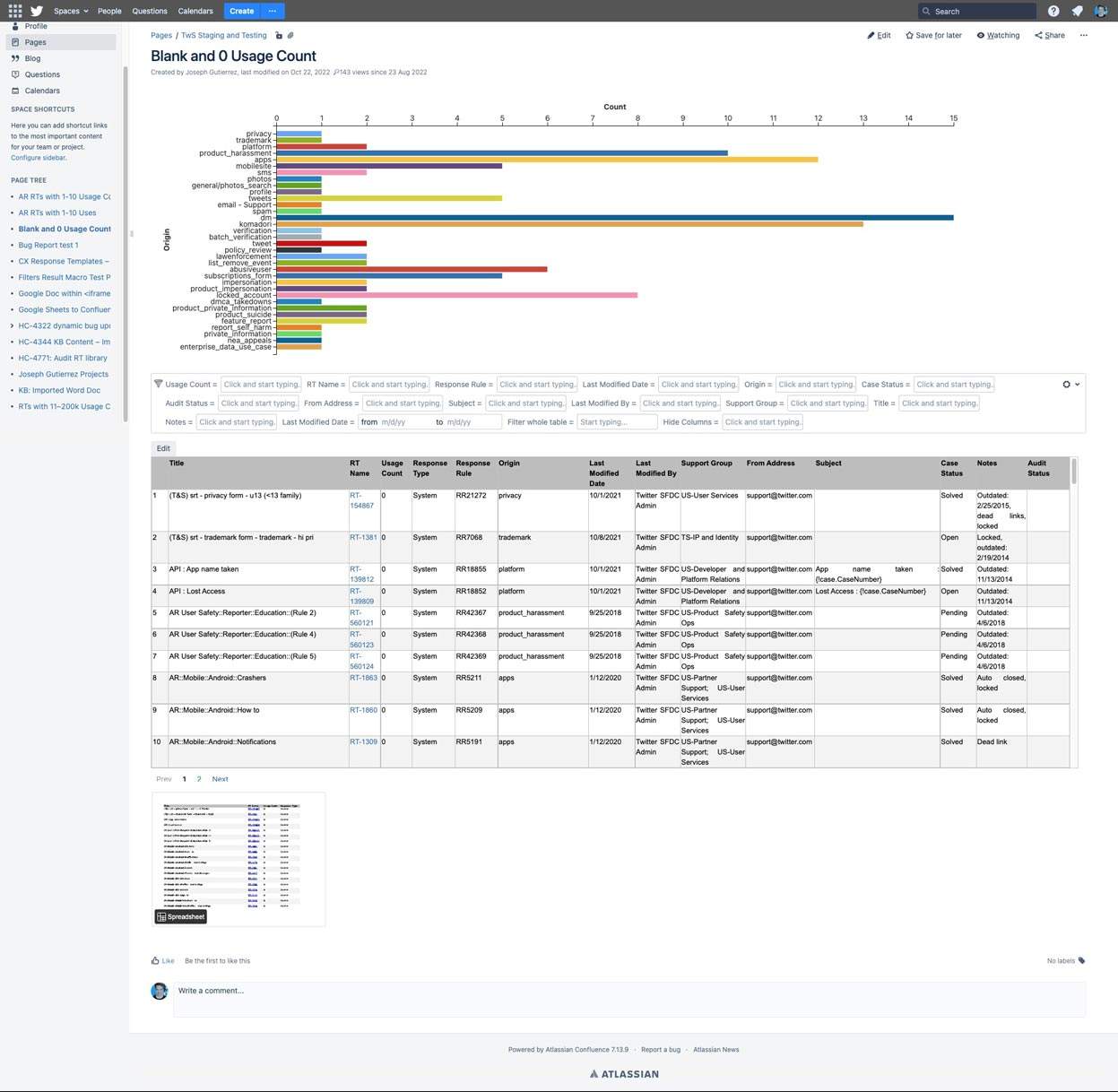This screenshot has width=1118, height=1092.
Task: Click the Write a comment box
Action: [629, 999]
